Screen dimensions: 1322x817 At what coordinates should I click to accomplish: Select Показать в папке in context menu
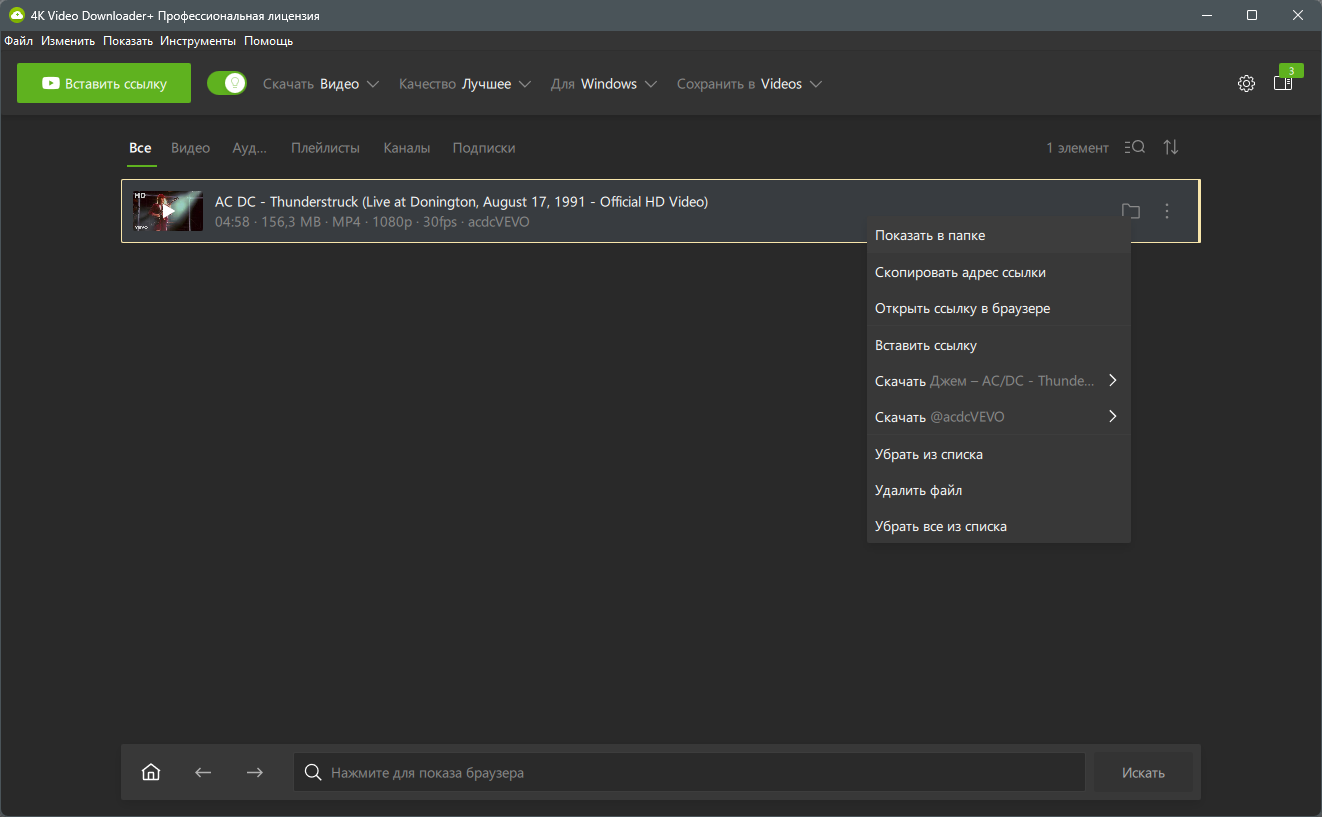pyautogui.click(x=998, y=236)
